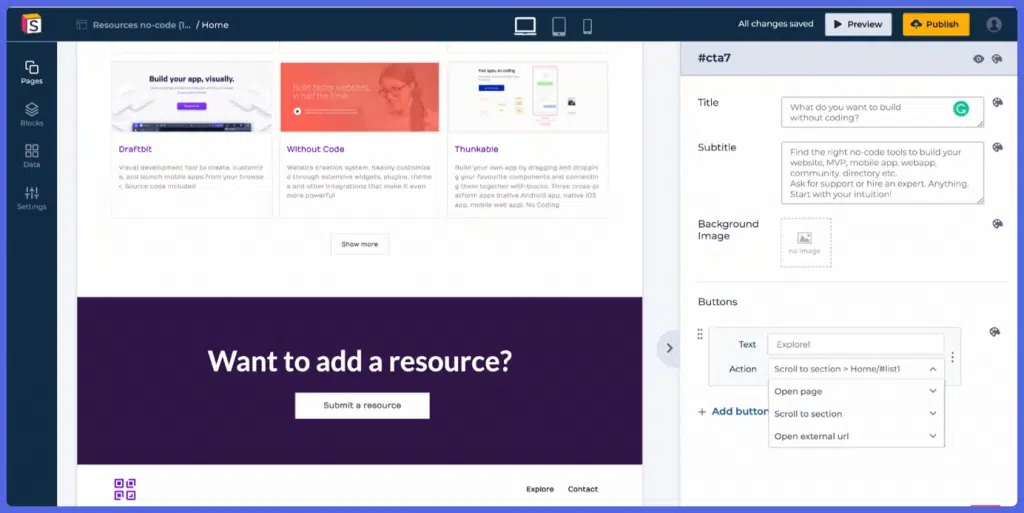The height and width of the screenshot is (513, 1024).
Task: Publish the site with Publish button
Action: click(x=935, y=25)
